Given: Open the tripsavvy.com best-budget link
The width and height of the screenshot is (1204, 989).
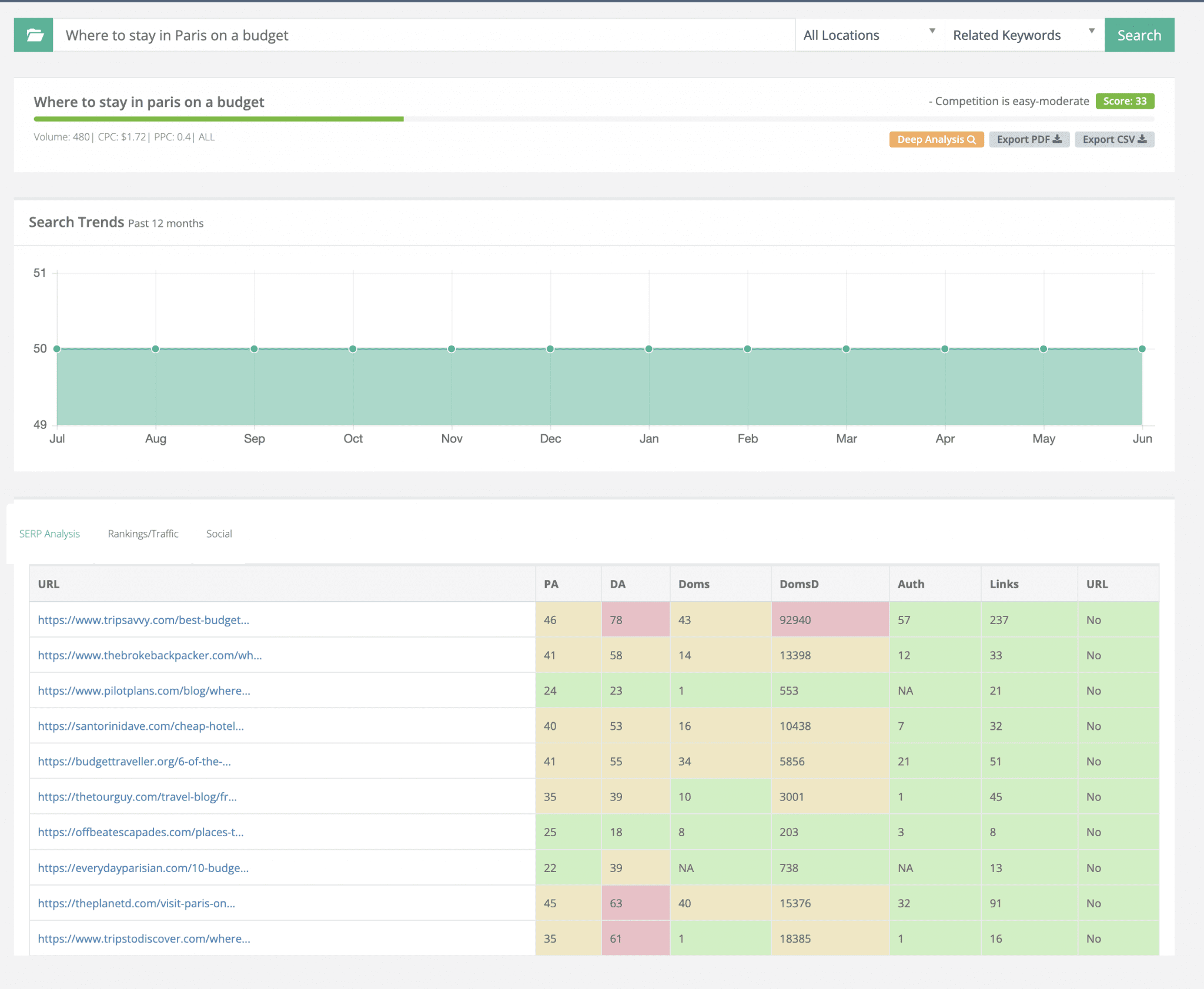Looking at the screenshot, I should coord(143,620).
